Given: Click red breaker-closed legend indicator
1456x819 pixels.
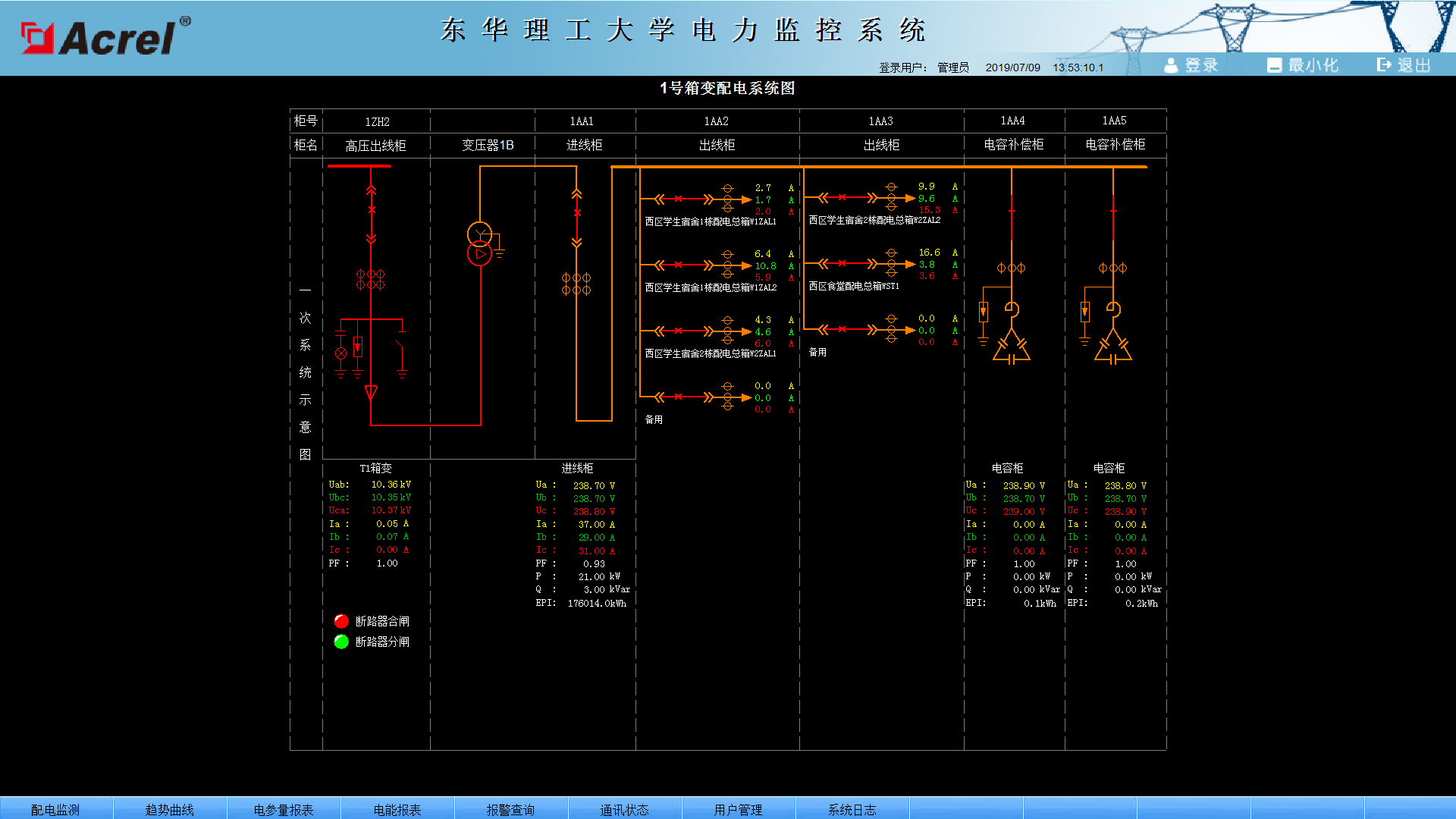Looking at the screenshot, I should [x=341, y=621].
